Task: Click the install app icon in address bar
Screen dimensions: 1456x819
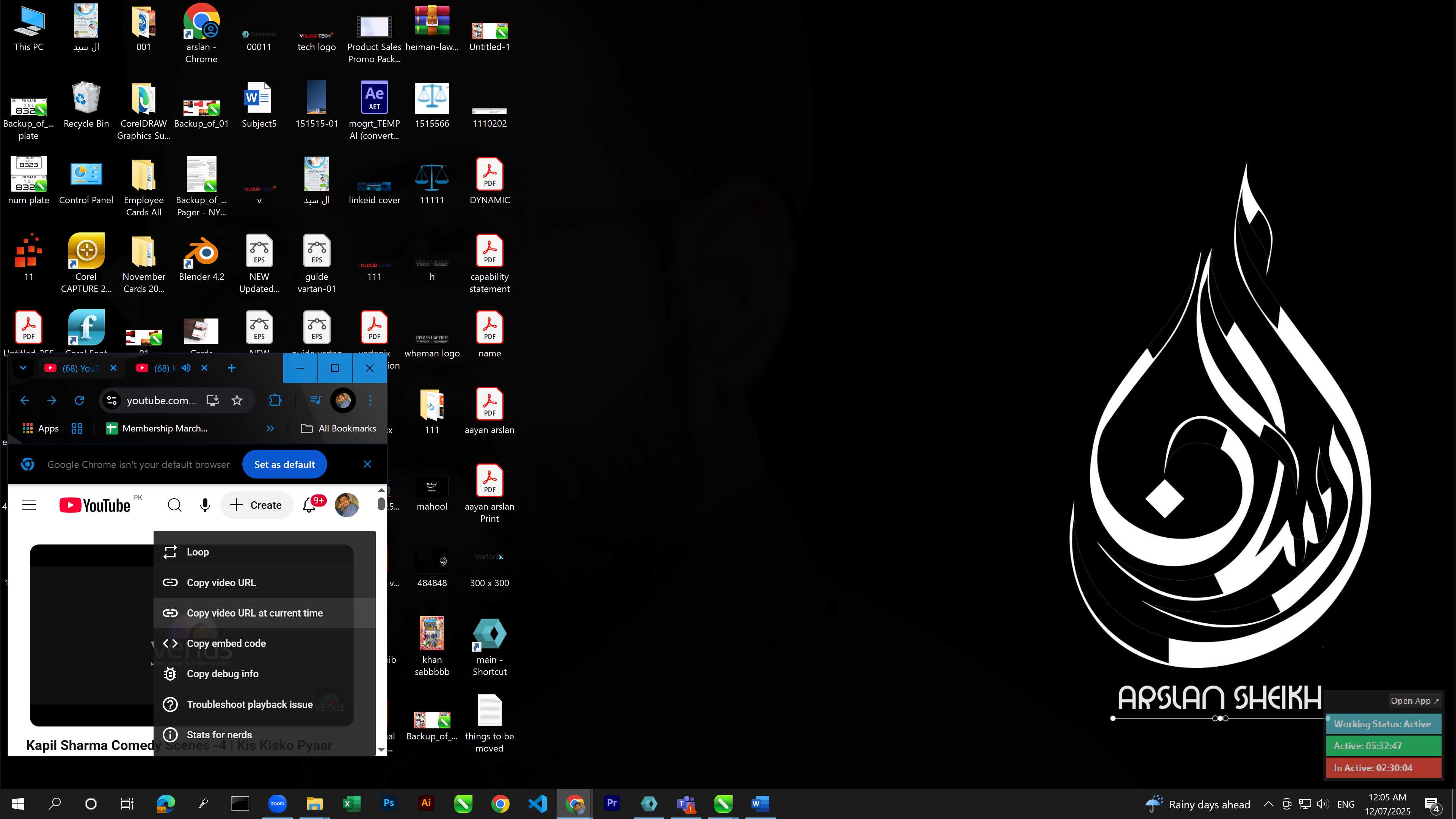Action: (x=212, y=400)
